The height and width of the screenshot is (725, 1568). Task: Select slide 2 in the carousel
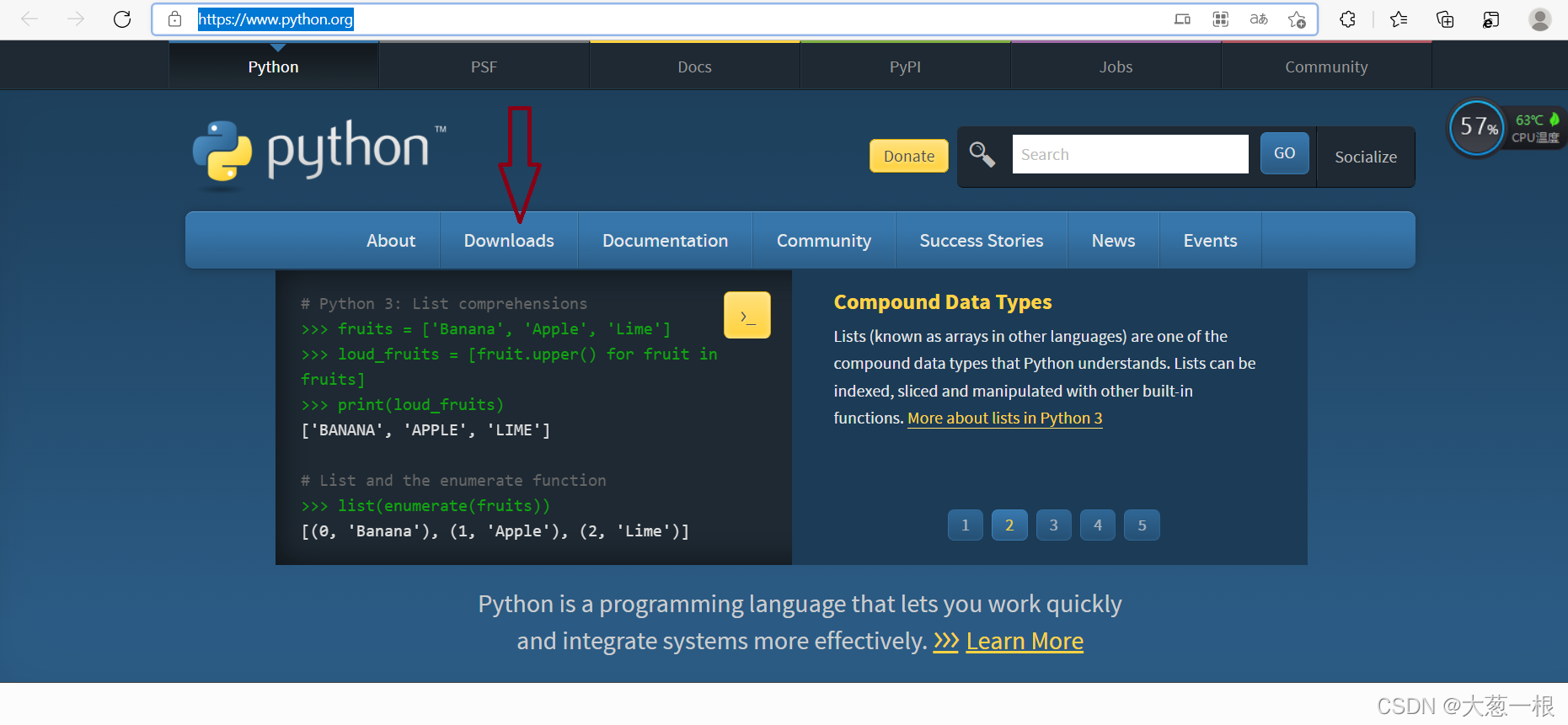(x=1009, y=525)
